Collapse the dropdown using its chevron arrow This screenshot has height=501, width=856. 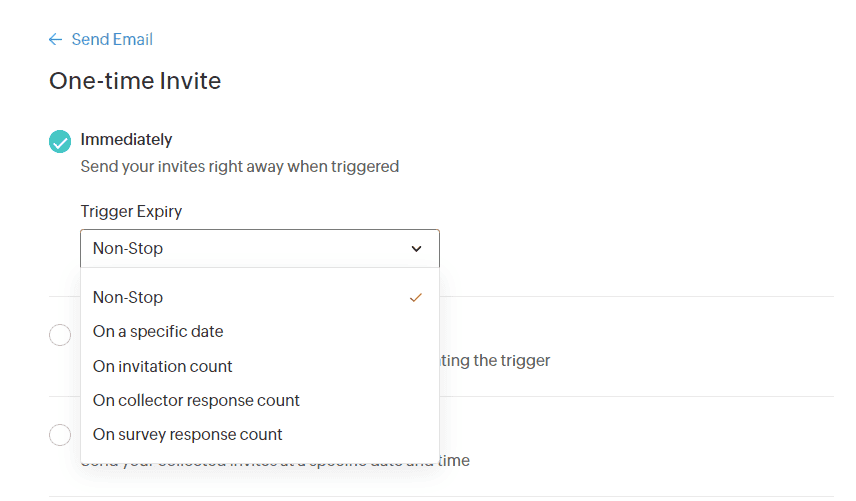click(x=417, y=248)
